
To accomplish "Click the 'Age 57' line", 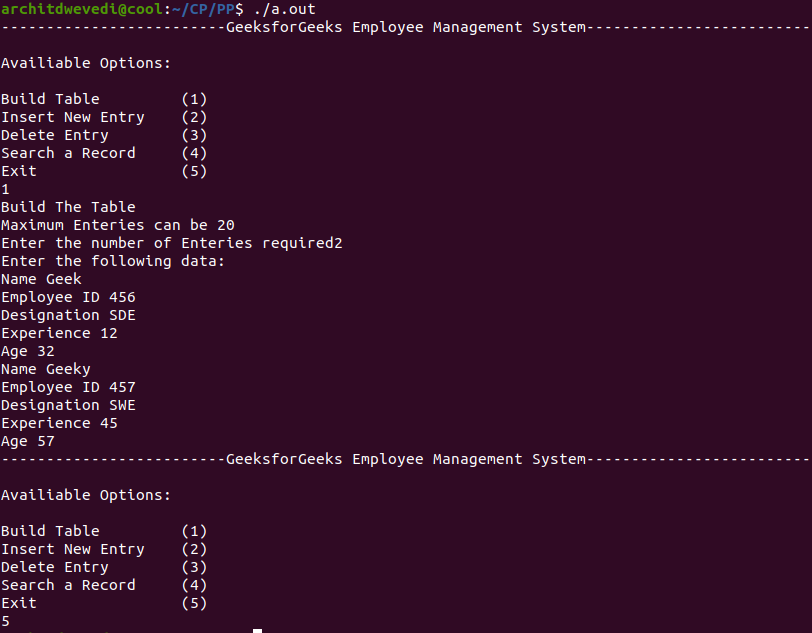I will coord(28,441).
